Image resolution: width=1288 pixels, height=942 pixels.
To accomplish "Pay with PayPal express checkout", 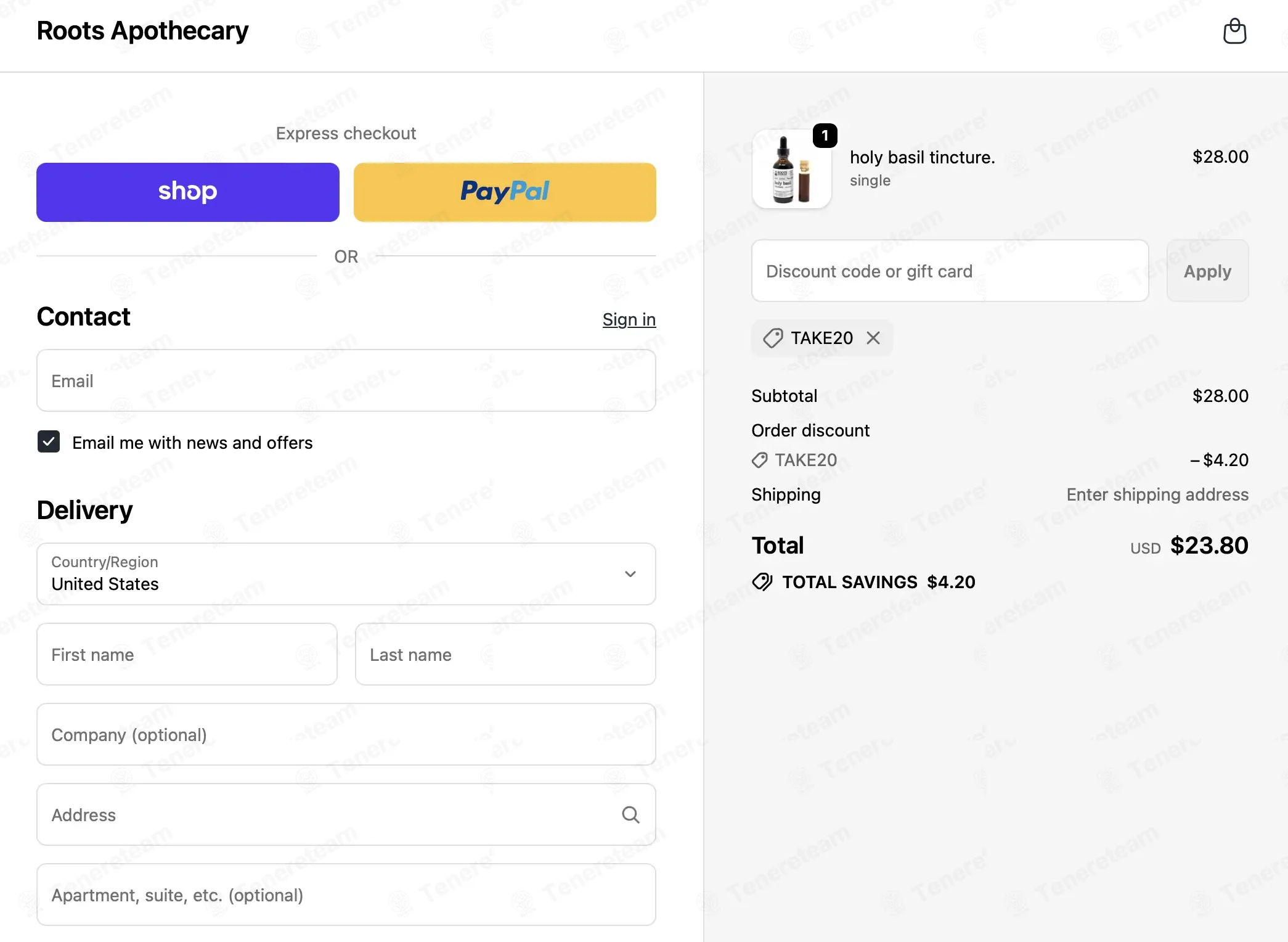I will point(505,192).
